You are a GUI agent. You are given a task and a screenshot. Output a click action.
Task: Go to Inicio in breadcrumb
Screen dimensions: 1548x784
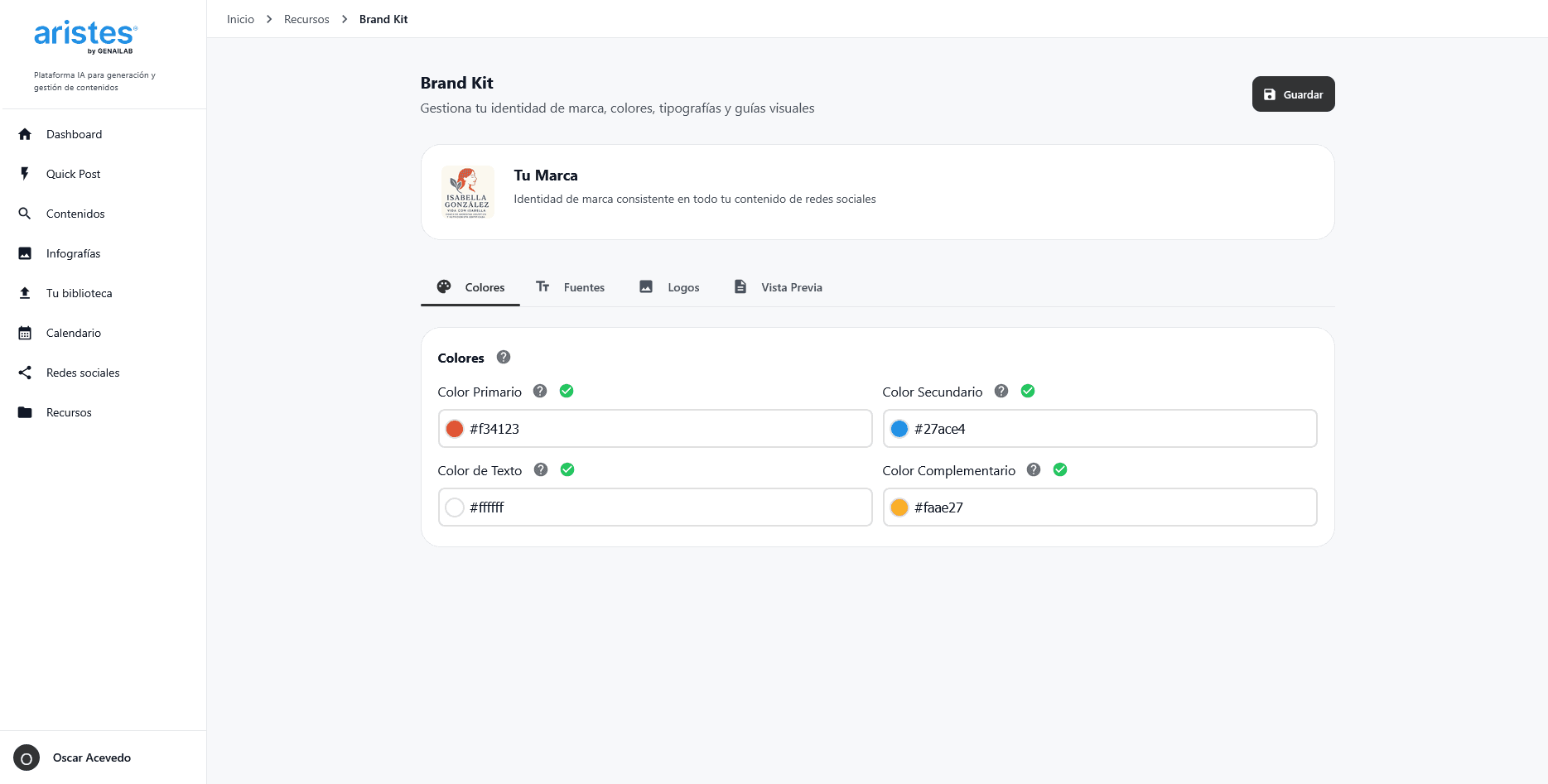tap(240, 19)
